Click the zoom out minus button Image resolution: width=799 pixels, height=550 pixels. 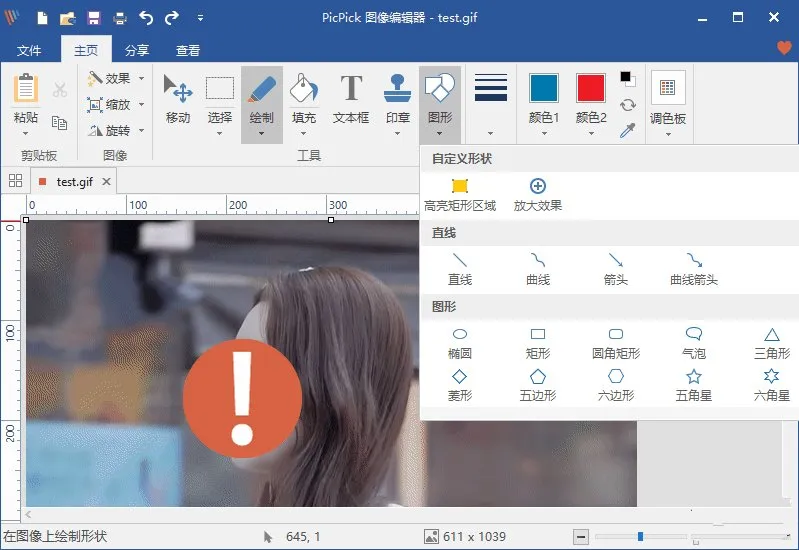click(x=581, y=537)
